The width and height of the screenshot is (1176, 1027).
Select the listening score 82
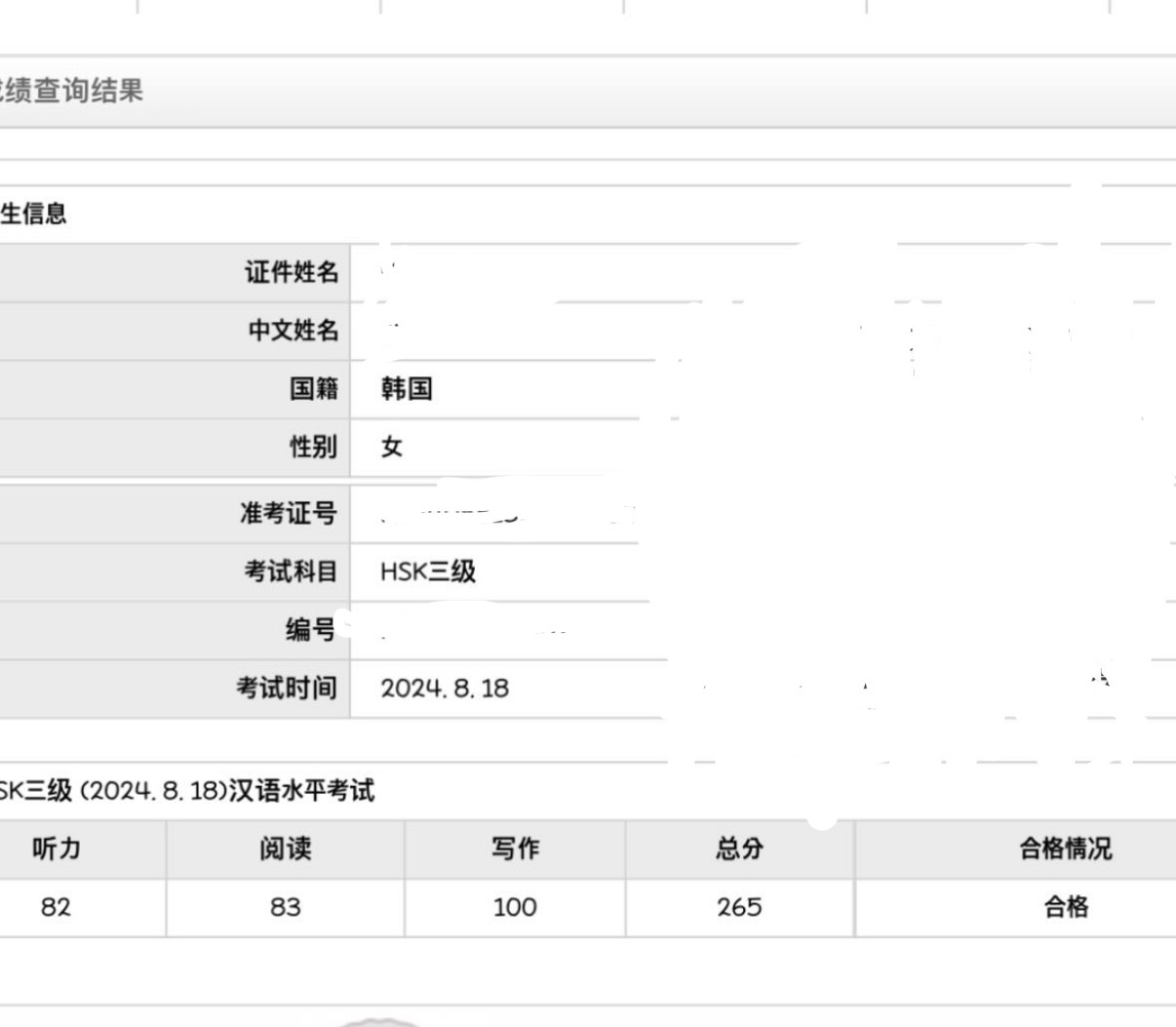click(x=57, y=908)
